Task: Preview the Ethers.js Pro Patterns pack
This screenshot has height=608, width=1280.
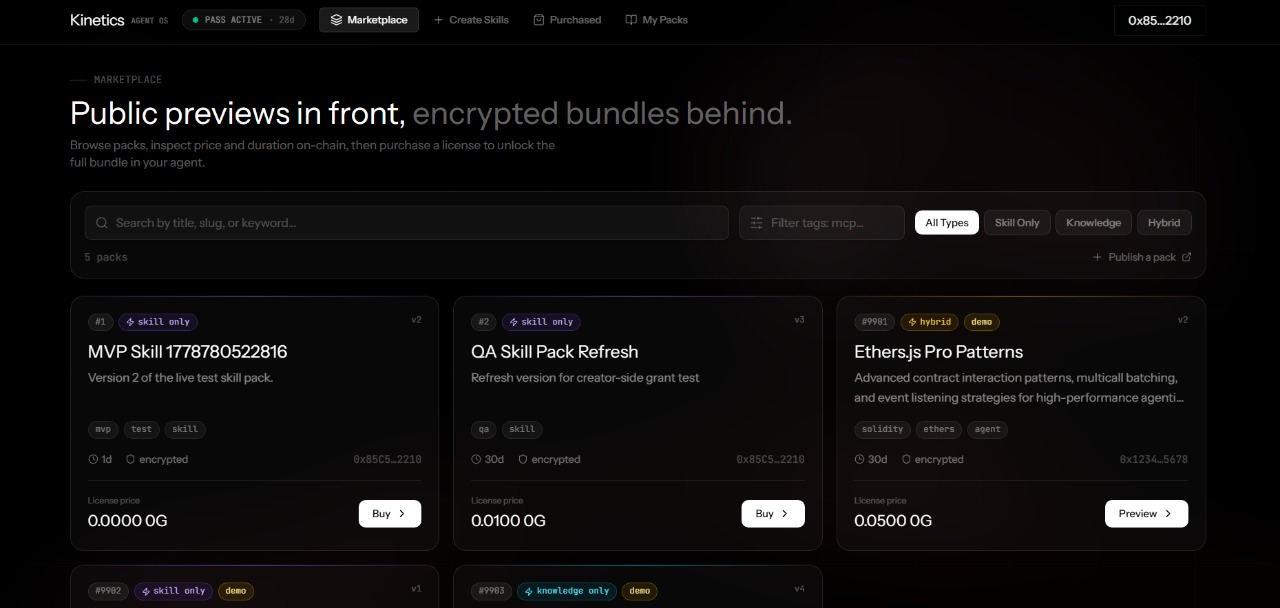Action: coord(1146,513)
